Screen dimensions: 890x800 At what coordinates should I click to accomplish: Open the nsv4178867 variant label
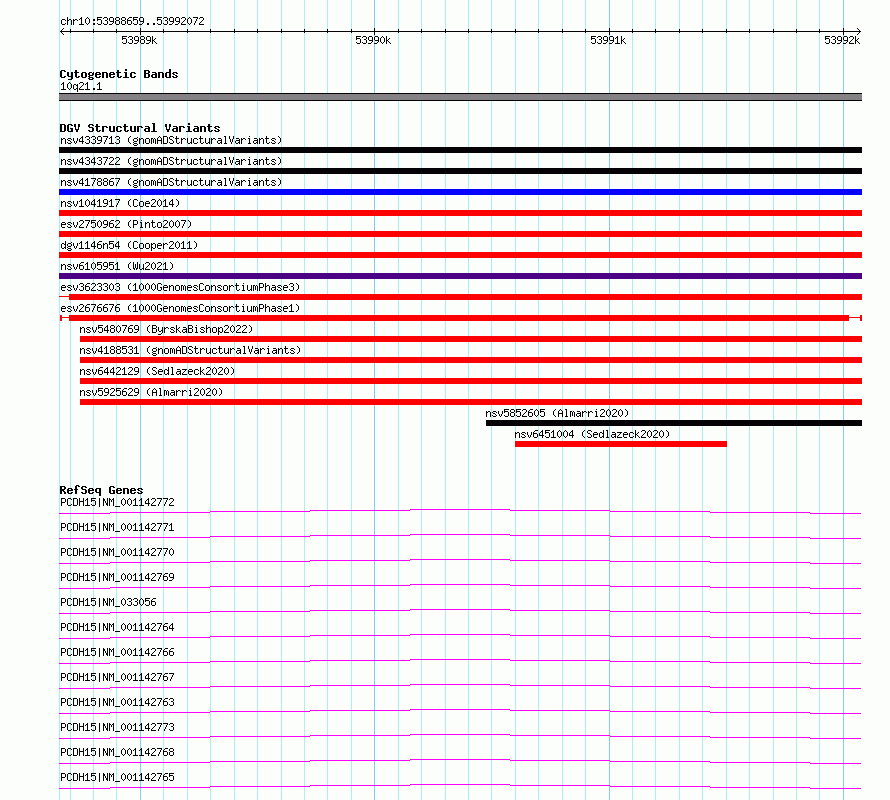click(171, 182)
